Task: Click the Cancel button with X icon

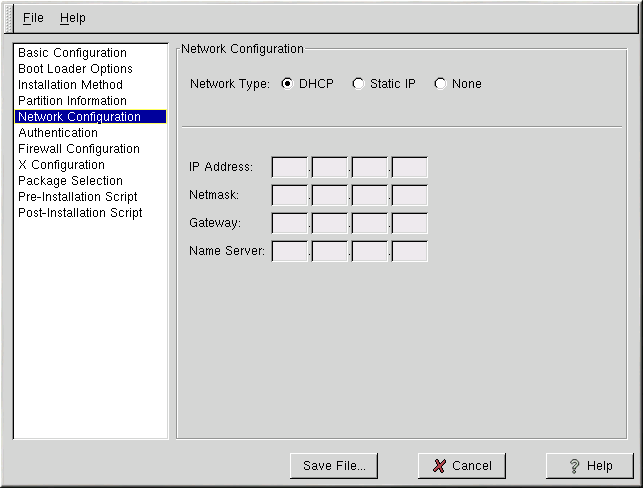Action: (x=461, y=466)
